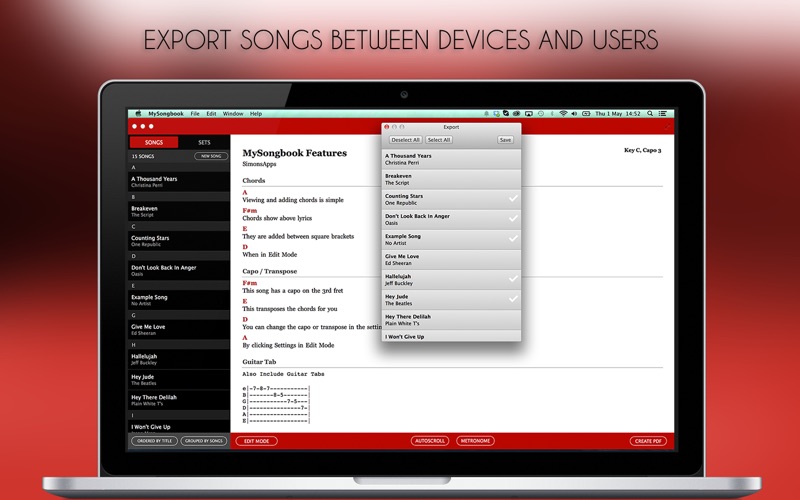Click the Create PDF button

pyautogui.click(x=648, y=441)
